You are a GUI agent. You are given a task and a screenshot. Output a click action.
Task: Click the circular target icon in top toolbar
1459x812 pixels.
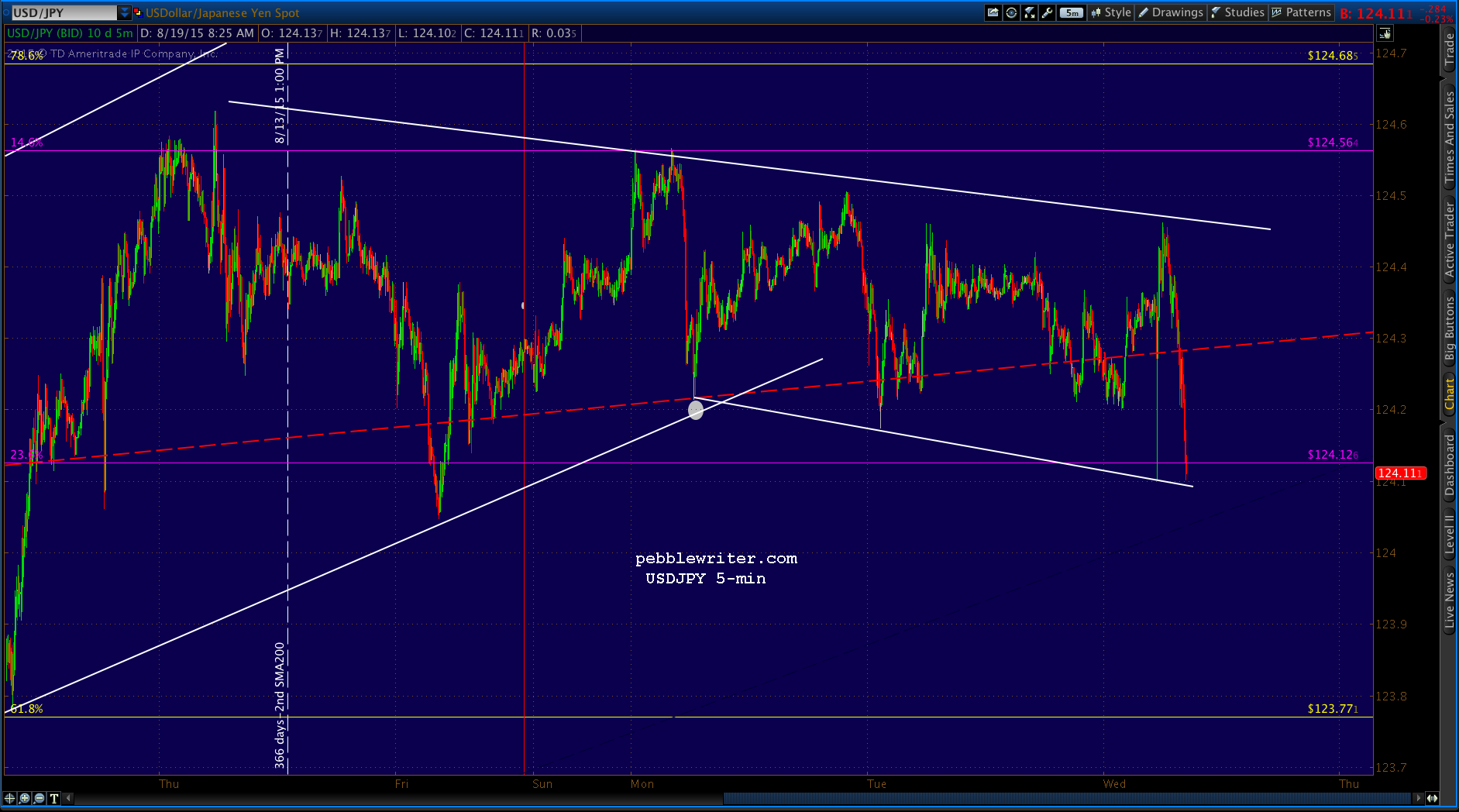point(1011,12)
